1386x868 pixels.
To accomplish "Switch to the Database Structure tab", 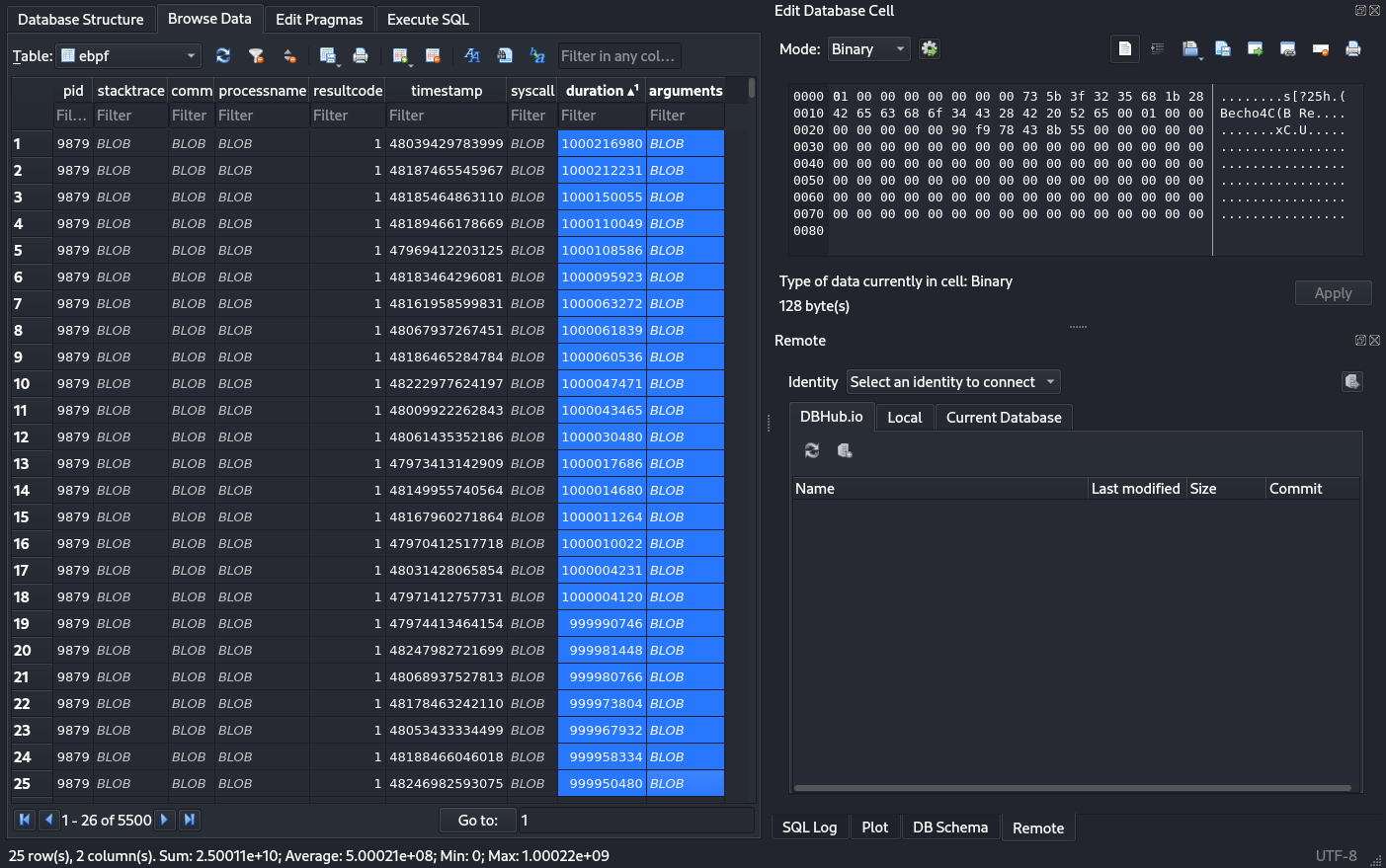I will click(80, 20).
